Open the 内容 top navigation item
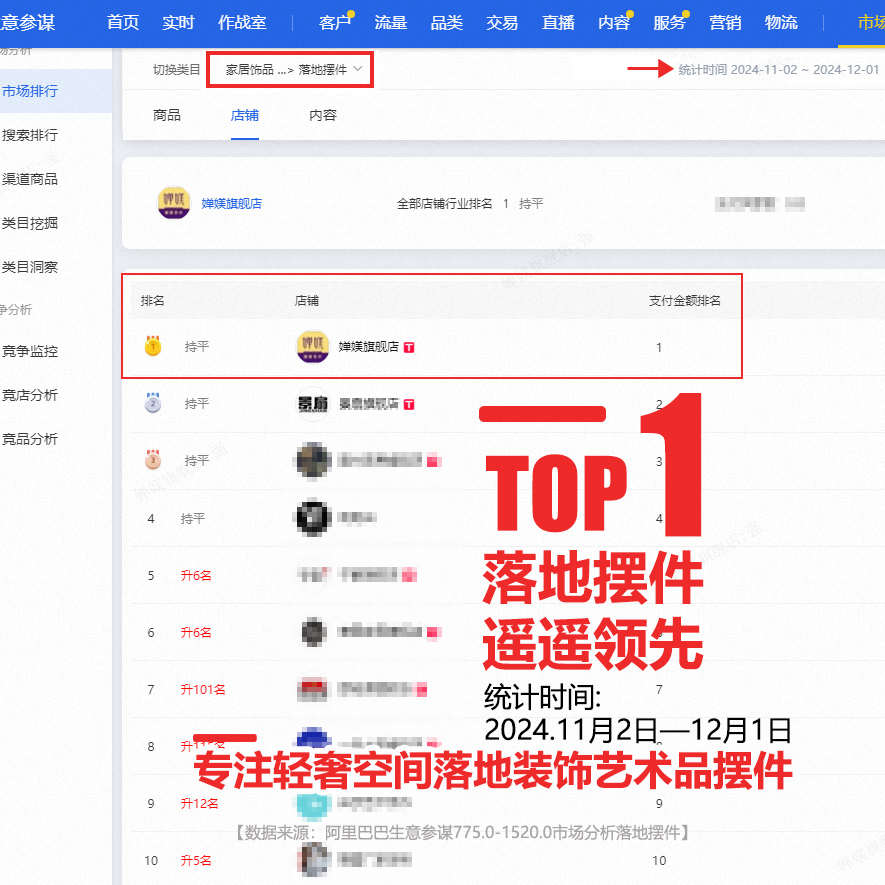 pos(614,23)
